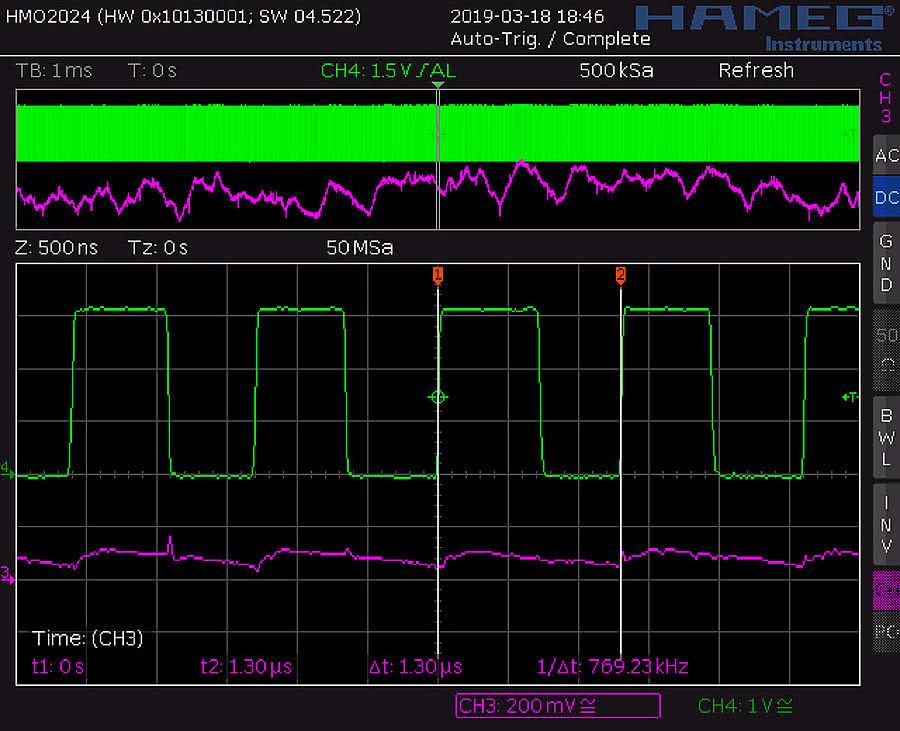Select the CH3 200 mV channel box
This screenshot has width=900, height=731.
point(557,707)
